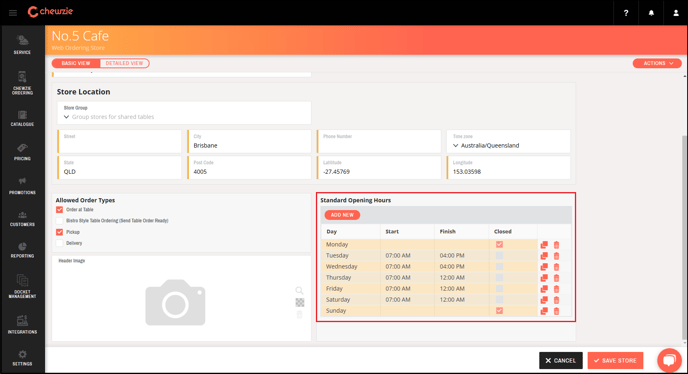Screen dimensions: 688x374
Task: Open the Actions dropdown
Action: point(657,63)
